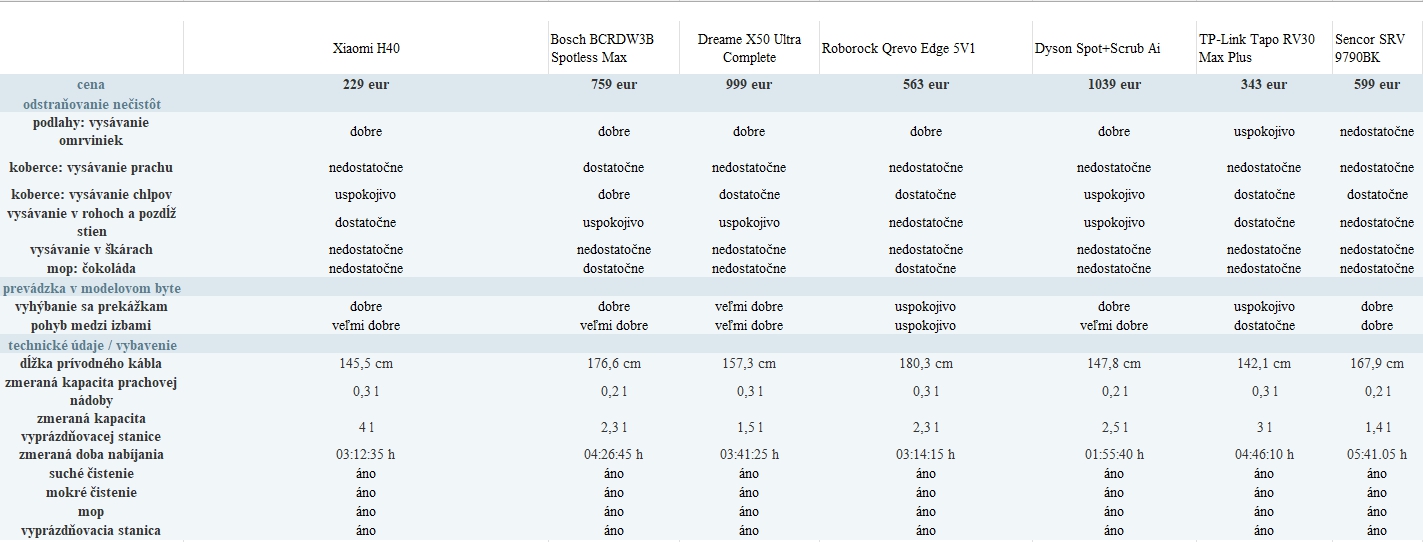Select 'vysávanie v rohoch a pozdĺž stien' label
Screen dimensions: 1423x542
point(91,222)
